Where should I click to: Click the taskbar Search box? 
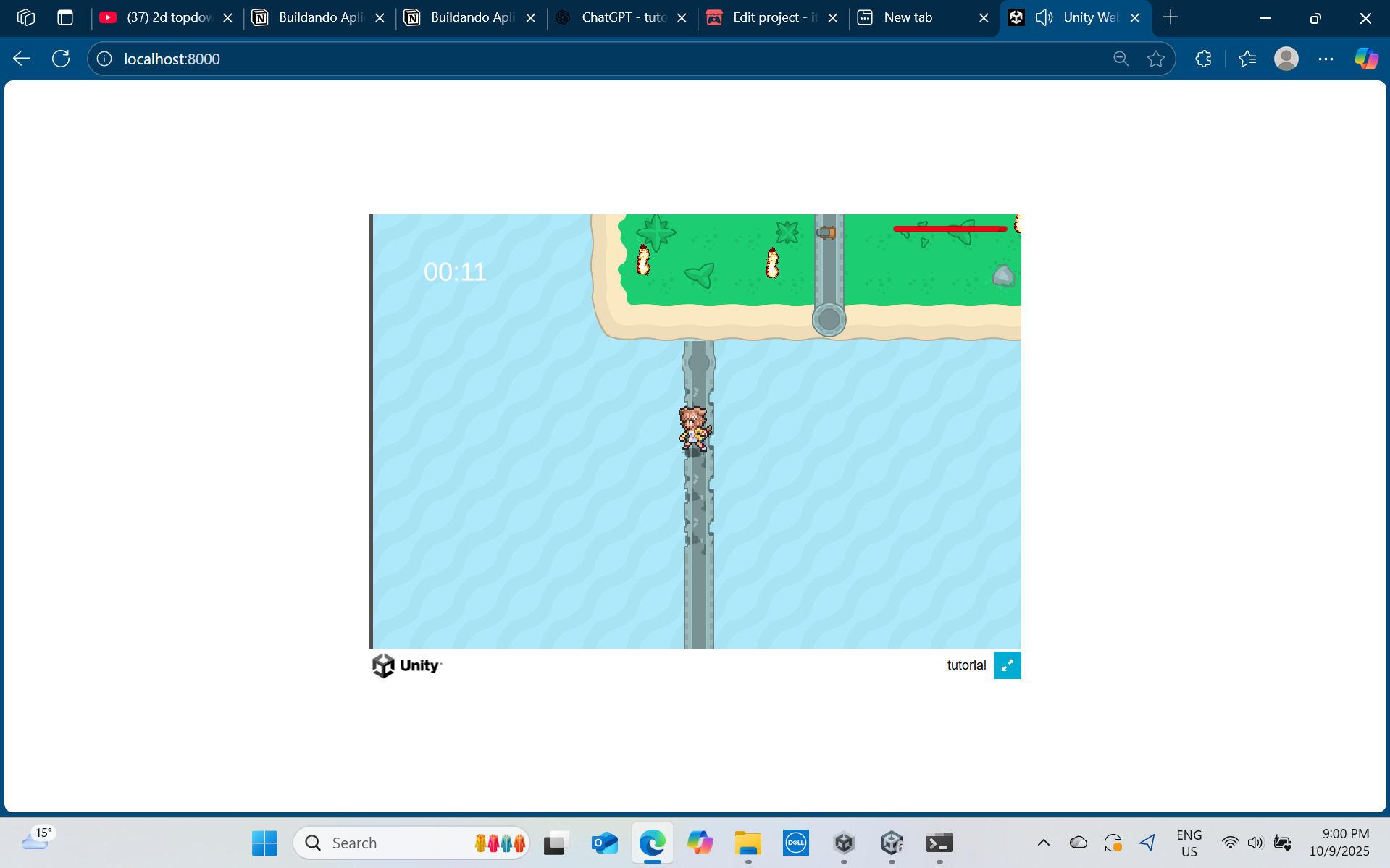pyautogui.click(x=411, y=843)
